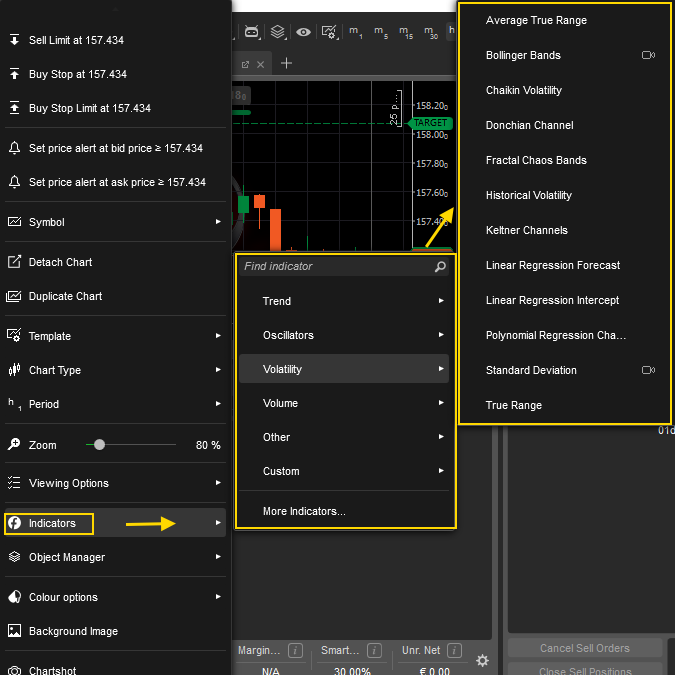This screenshot has height=675, width=675.
Task: Click Buy Stop at 157.434
Action: [77, 74]
